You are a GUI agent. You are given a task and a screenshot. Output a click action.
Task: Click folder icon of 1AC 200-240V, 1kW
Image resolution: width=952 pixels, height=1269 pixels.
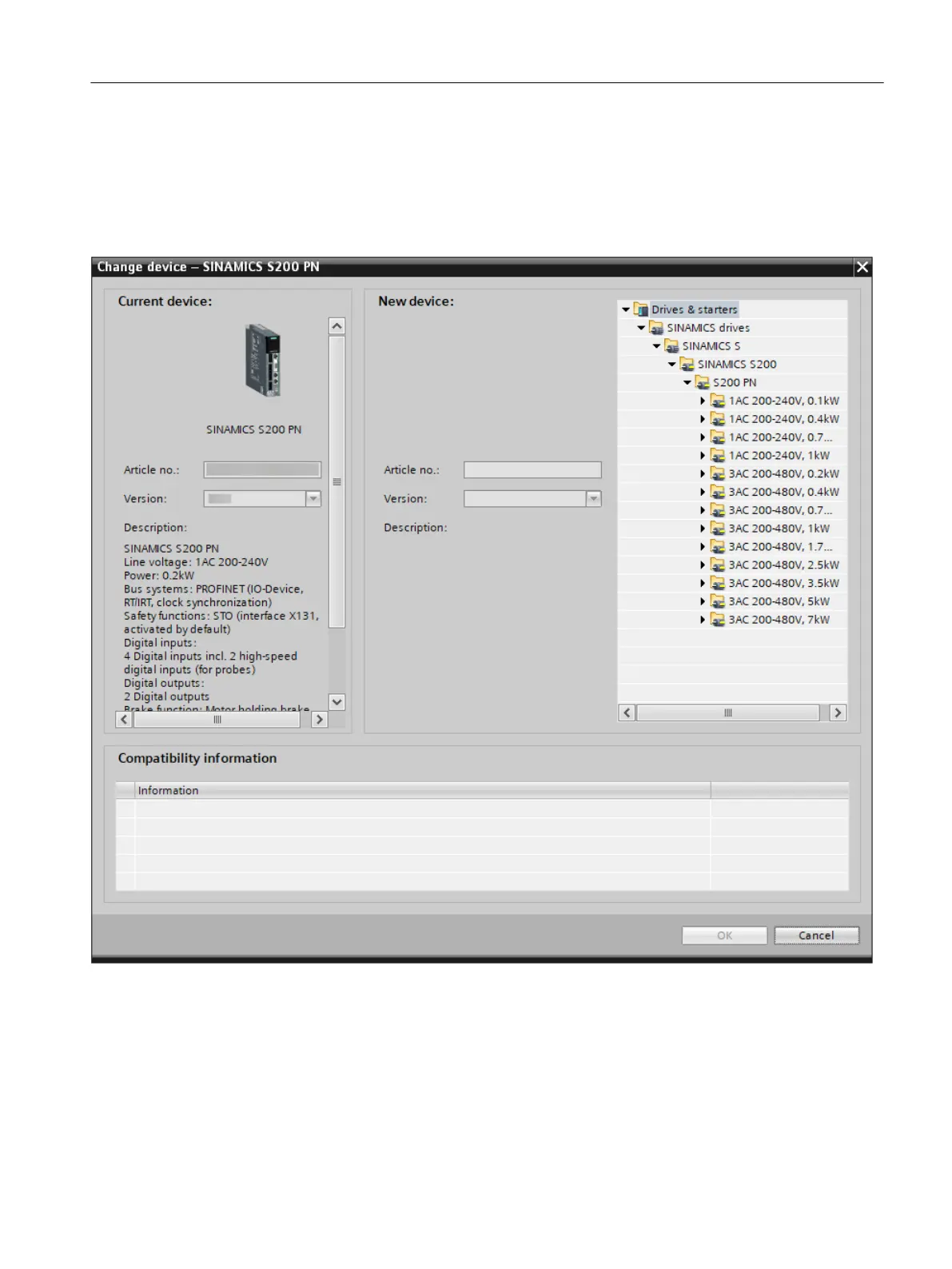[718, 456]
